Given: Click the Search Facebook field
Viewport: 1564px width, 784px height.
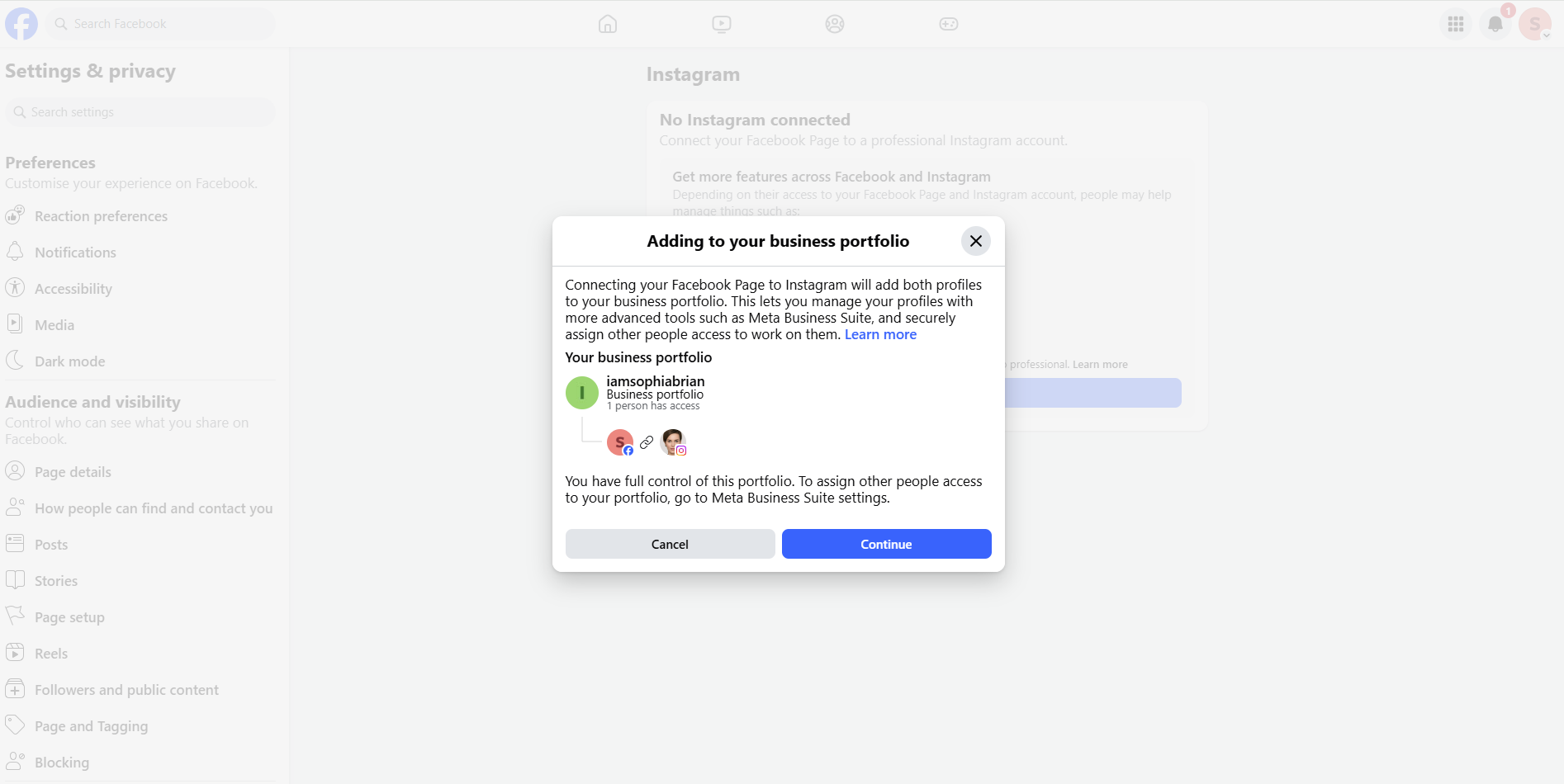Looking at the screenshot, I should pos(160,24).
